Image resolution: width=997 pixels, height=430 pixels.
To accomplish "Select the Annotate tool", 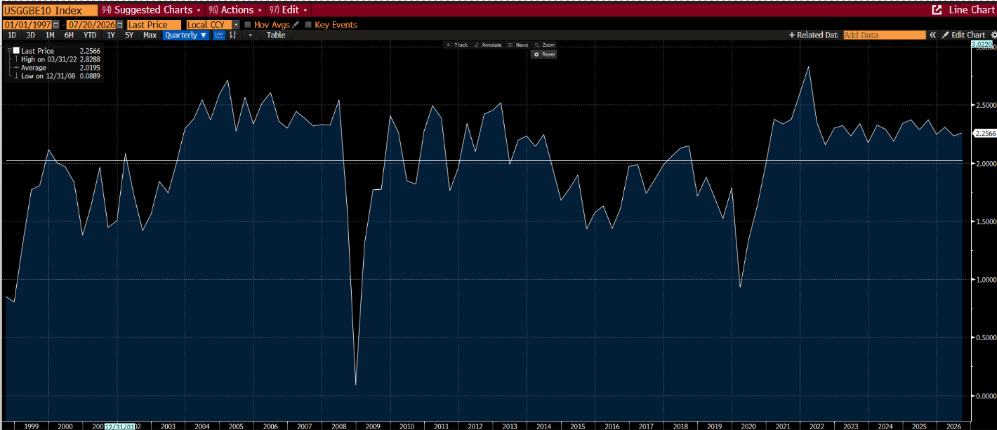I will click(x=488, y=45).
